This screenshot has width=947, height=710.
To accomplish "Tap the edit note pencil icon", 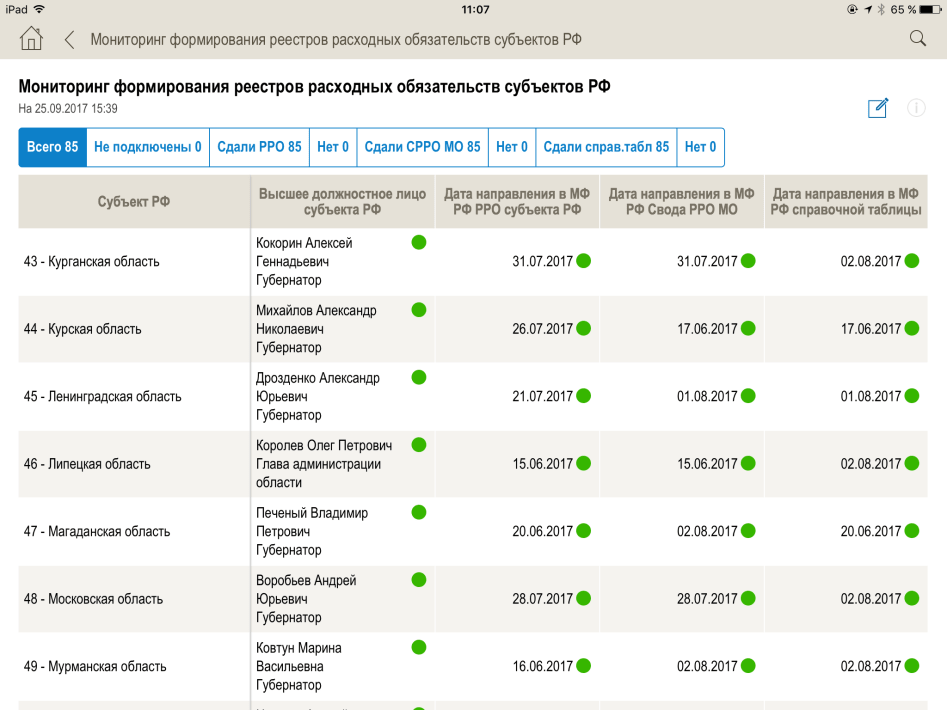I will [878, 108].
